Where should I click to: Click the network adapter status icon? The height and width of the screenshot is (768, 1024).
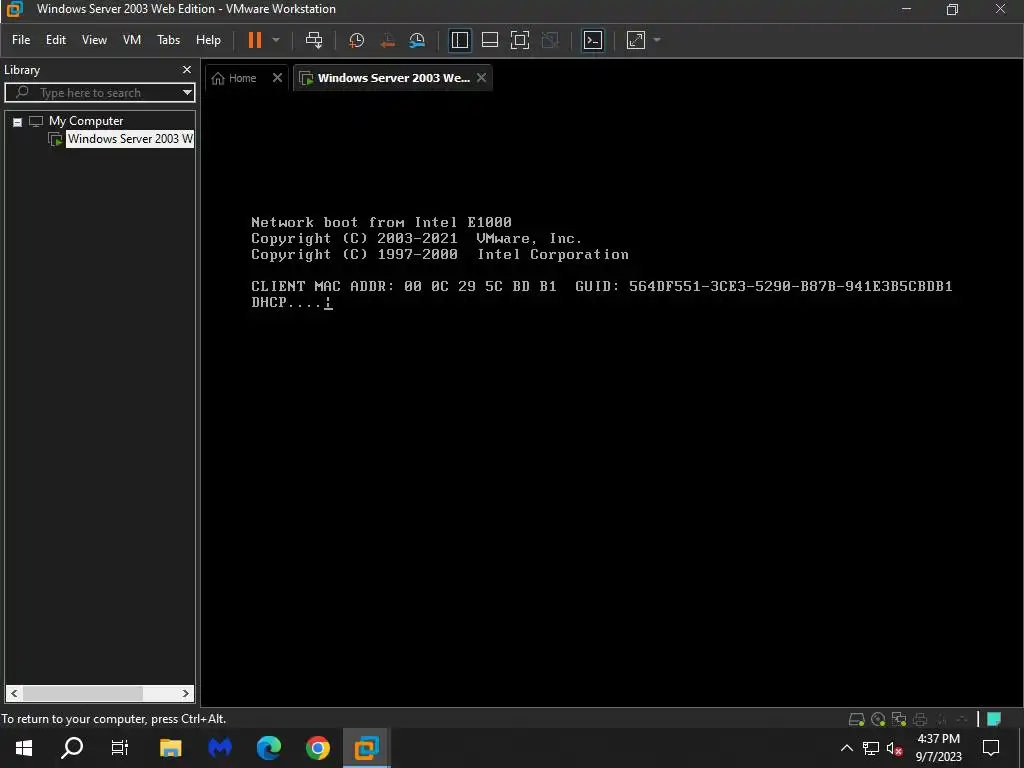pyautogui.click(x=899, y=720)
